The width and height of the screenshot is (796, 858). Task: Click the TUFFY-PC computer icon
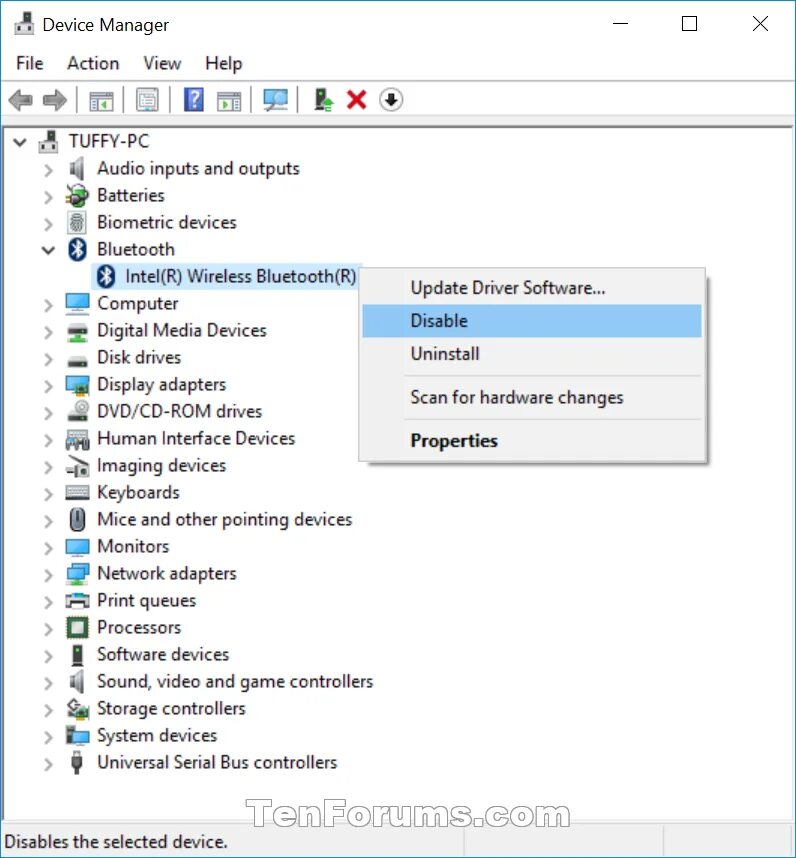click(49, 142)
